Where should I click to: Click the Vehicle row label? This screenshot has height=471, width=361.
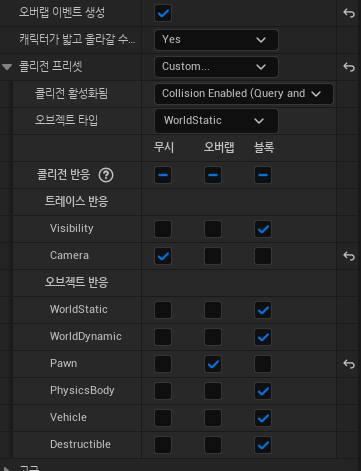(68, 417)
